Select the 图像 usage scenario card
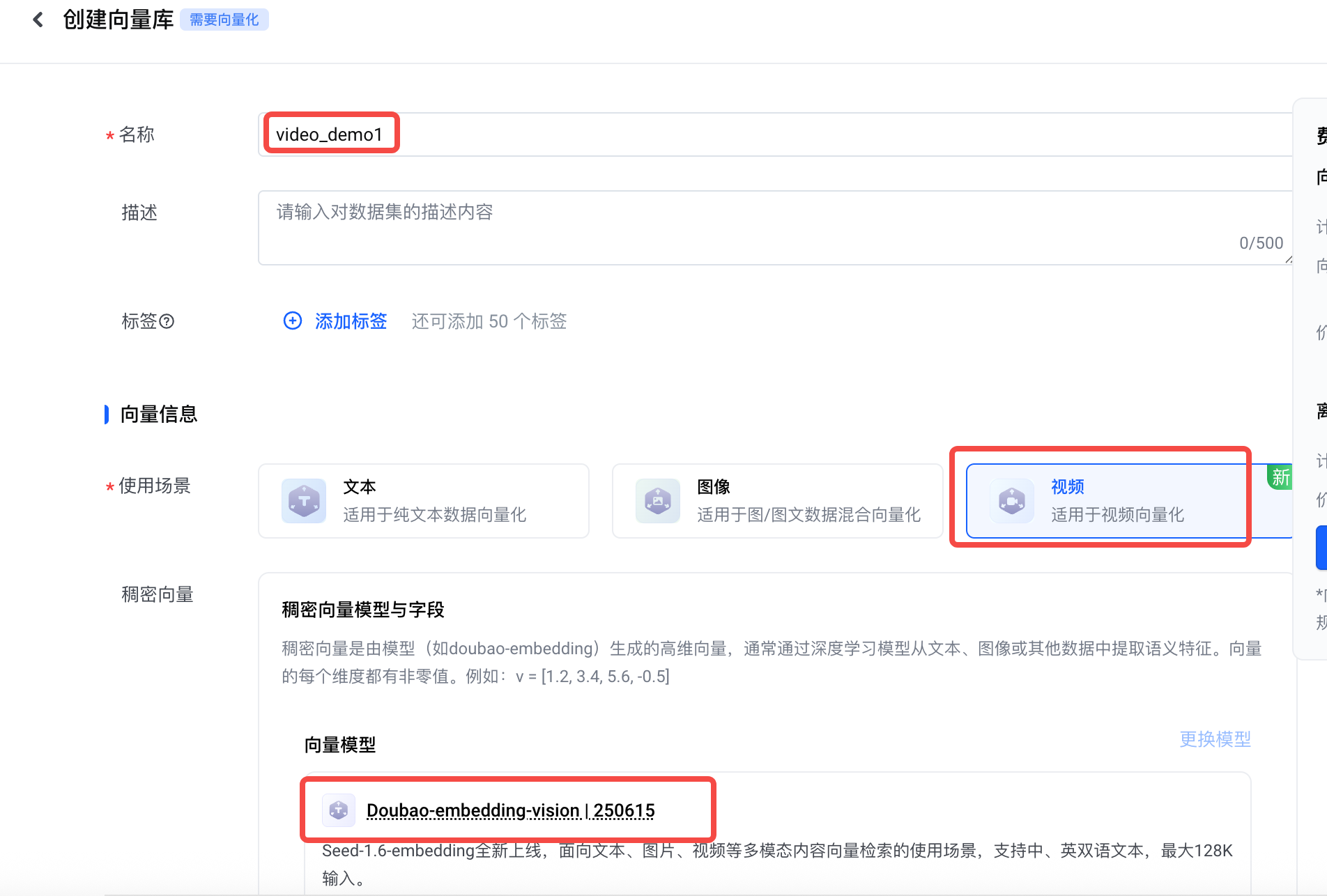This screenshot has width=1327, height=896. pos(778,501)
